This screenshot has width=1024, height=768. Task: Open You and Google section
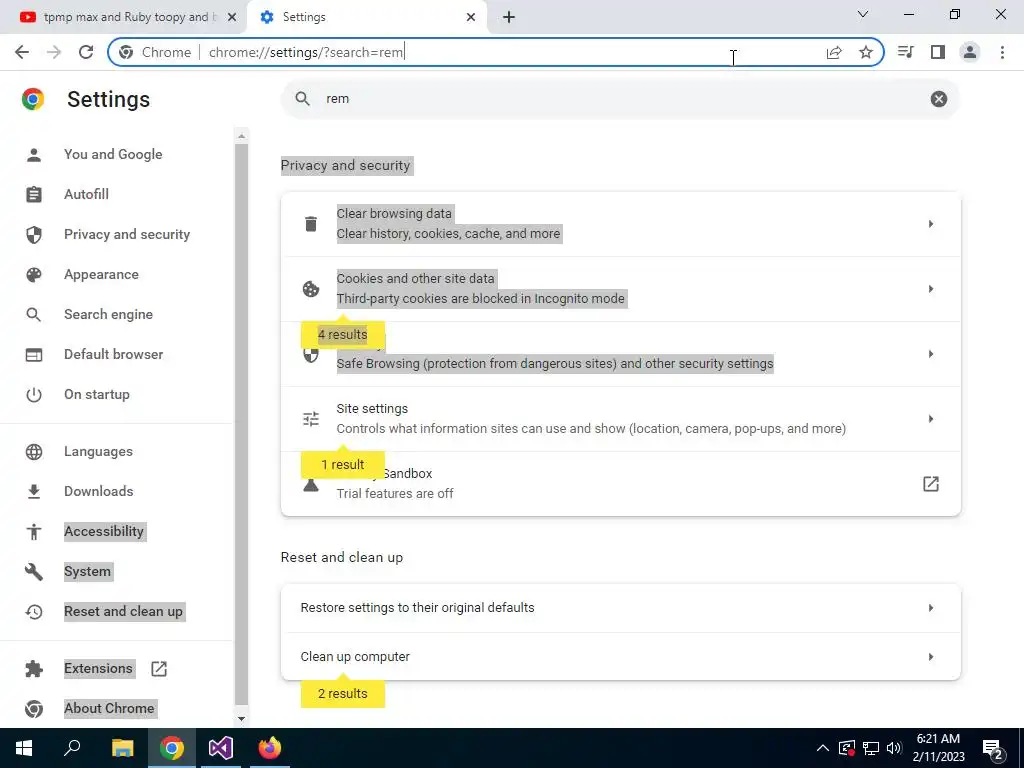point(113,155)
